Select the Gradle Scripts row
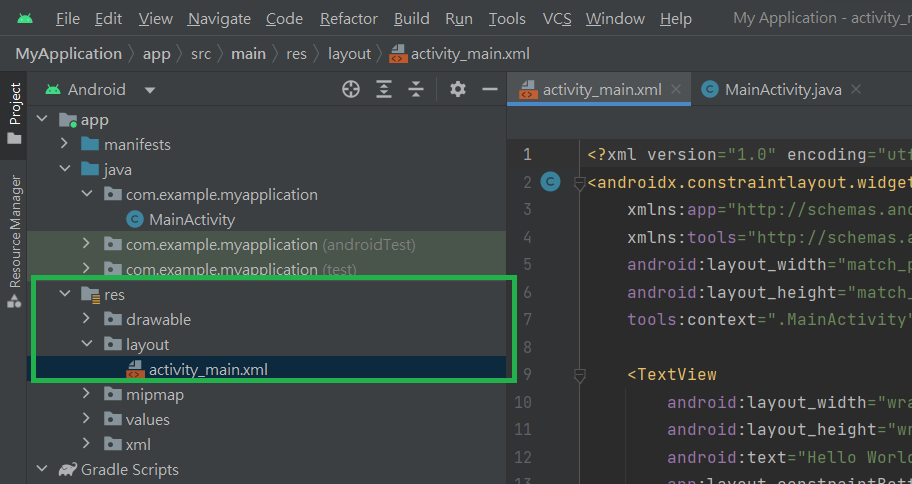The height and width of the screenshot is (484, 912). 266,469
